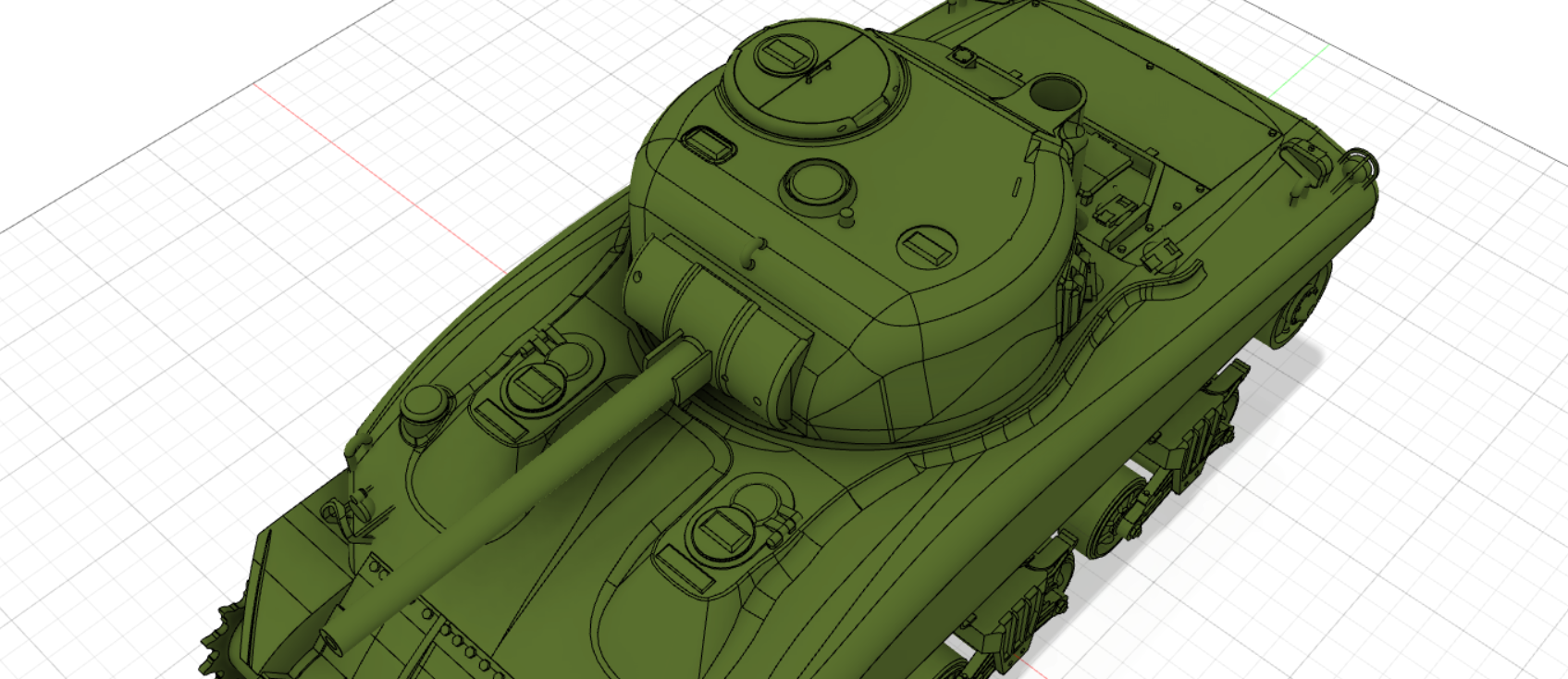1568x679 pixels.
Task: Click the oval loader's hatch on turret roof
Action: pyautogui.click(x=927, y=246)
